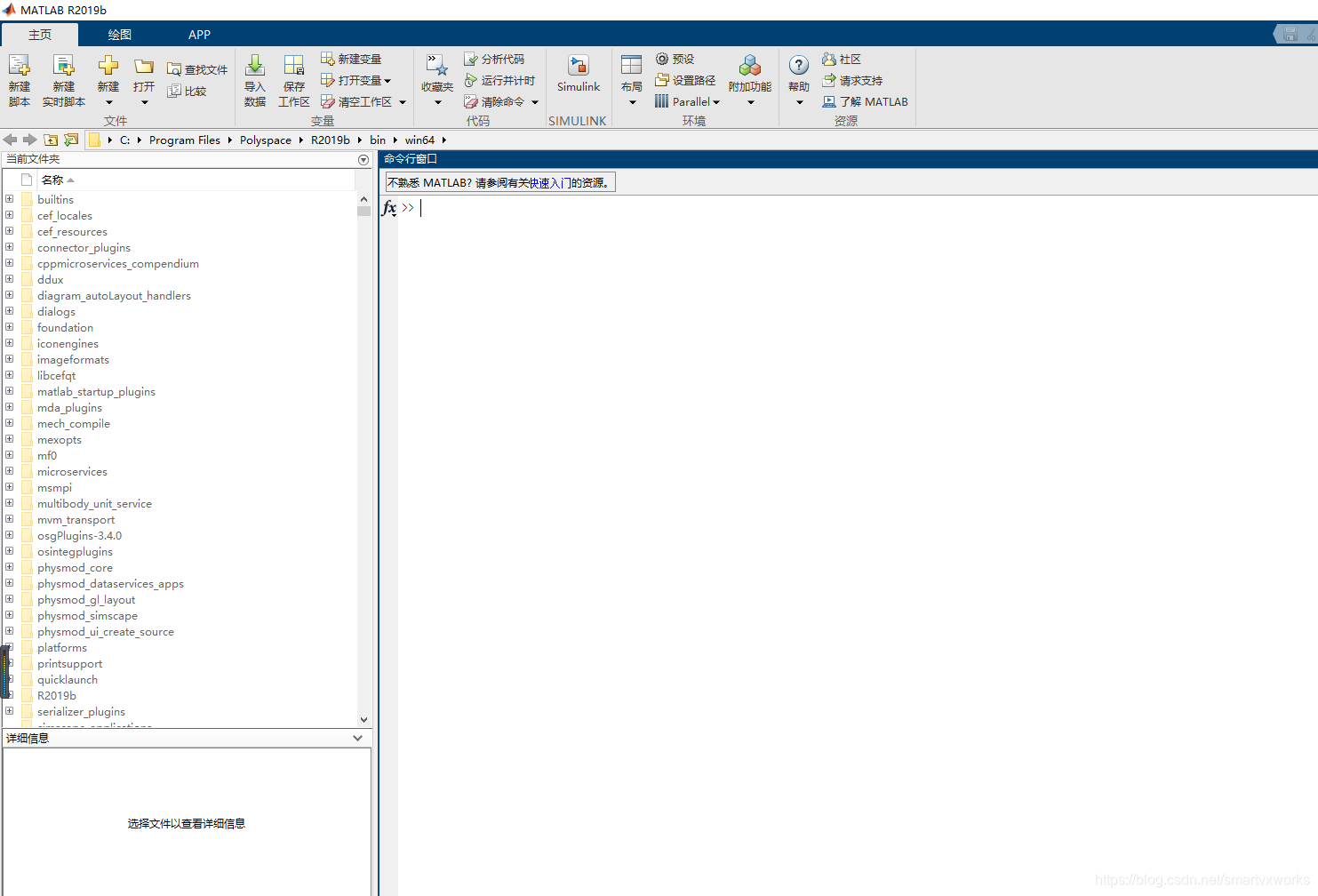Select the osgPlugins-3.4.0 folder
This screenshot has width=1318, height=896.
tap(79, 536)
